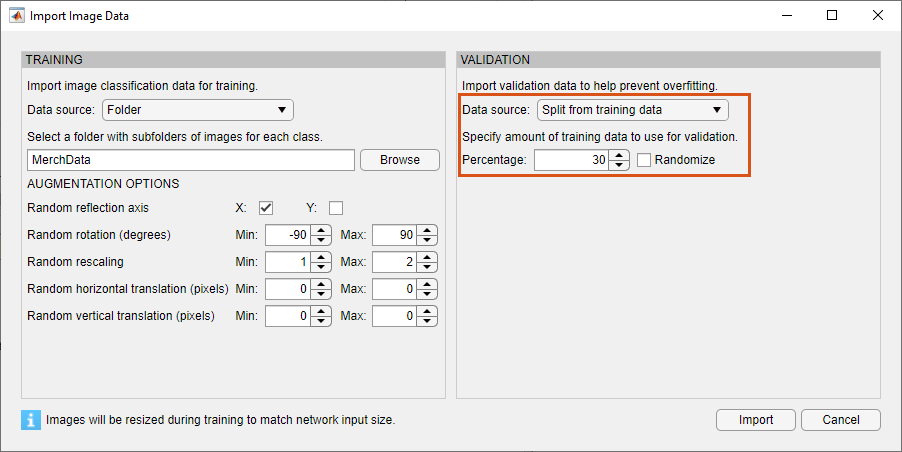
Task: Enable the Randomize checkbox
Action: click(645, 160)
